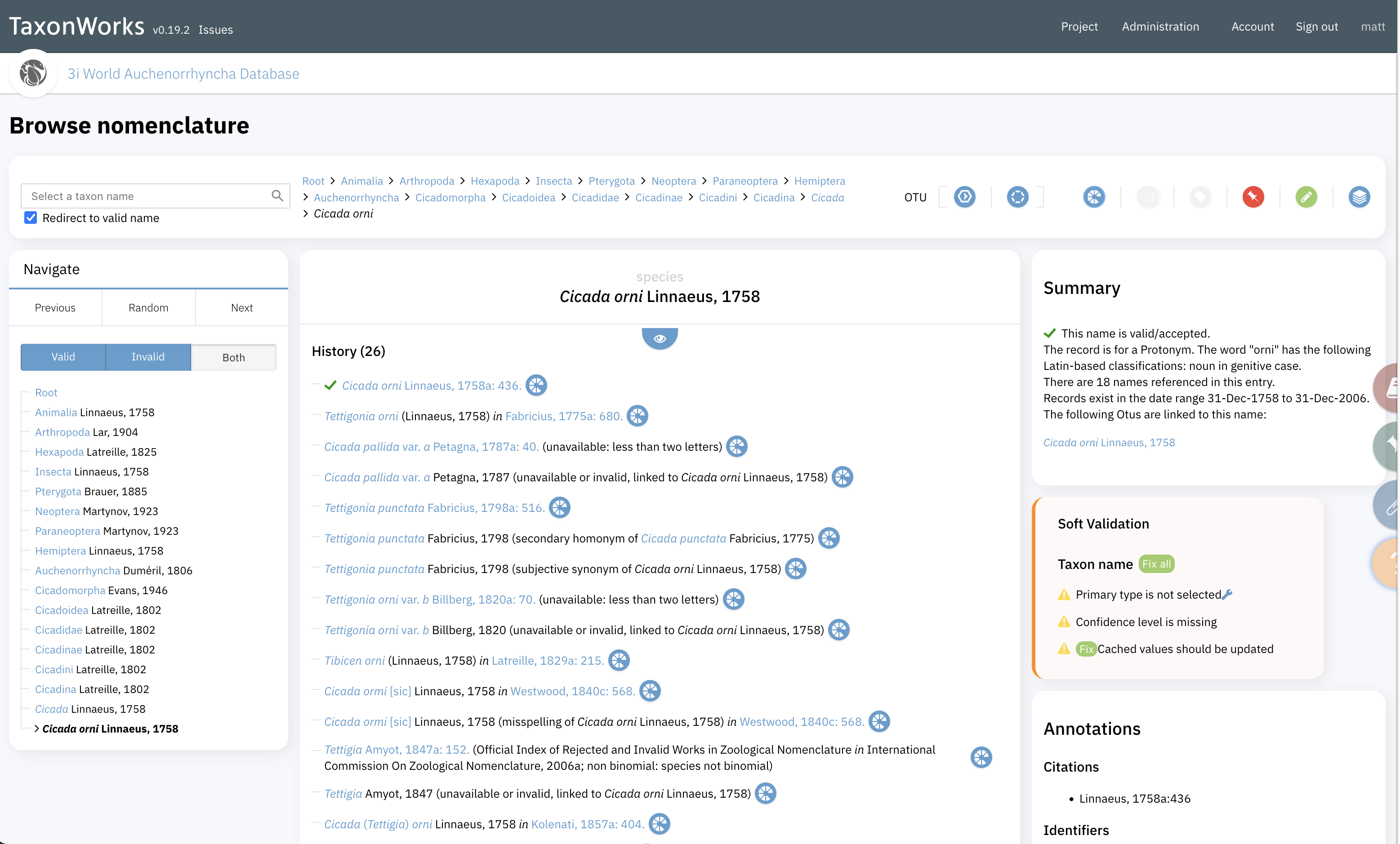The width and height of the screenshot is (1400, 844).
Task: Open radial annotator for Billberg, 1820a: 70 row
Action: point(733,599)
